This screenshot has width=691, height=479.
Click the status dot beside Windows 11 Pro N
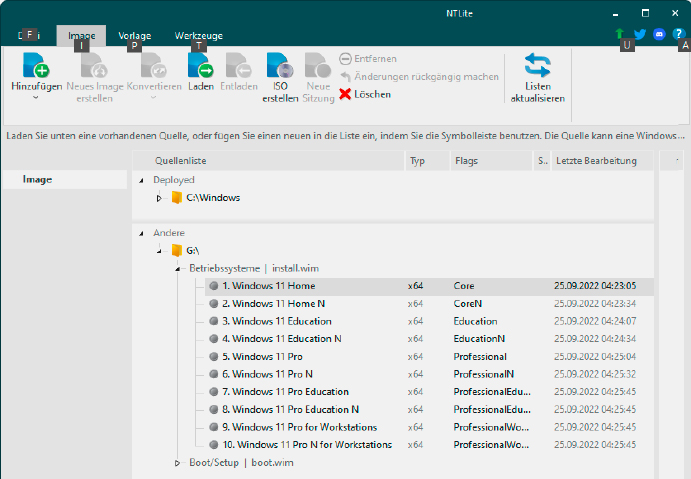click(214, 374)
